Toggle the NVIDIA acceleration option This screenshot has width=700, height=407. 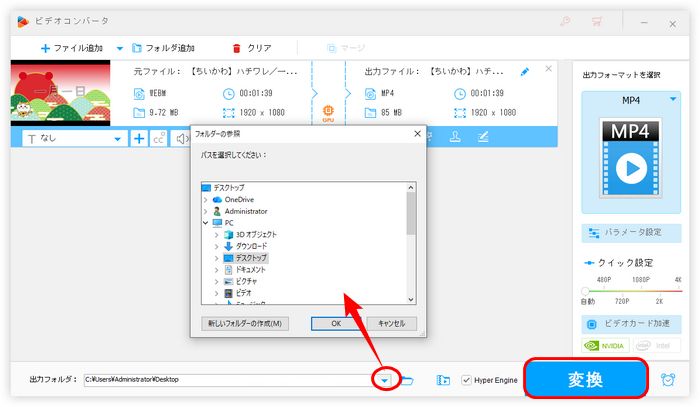pos(605,346)
